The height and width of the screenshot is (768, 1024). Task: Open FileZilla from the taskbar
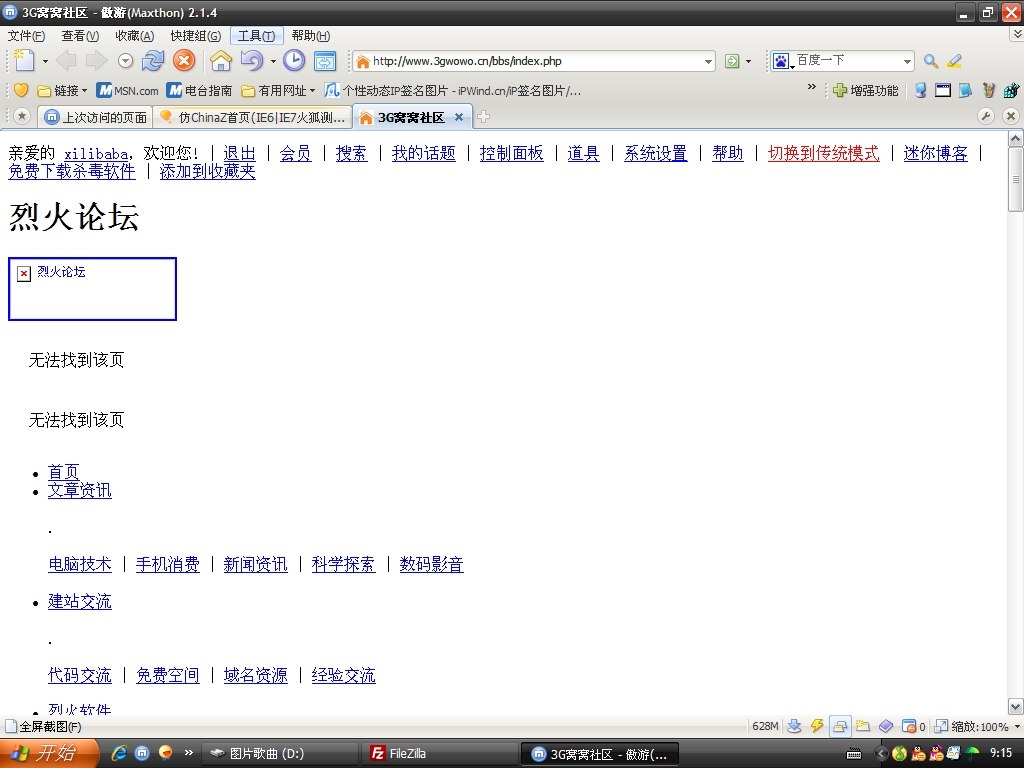(439, 754)
